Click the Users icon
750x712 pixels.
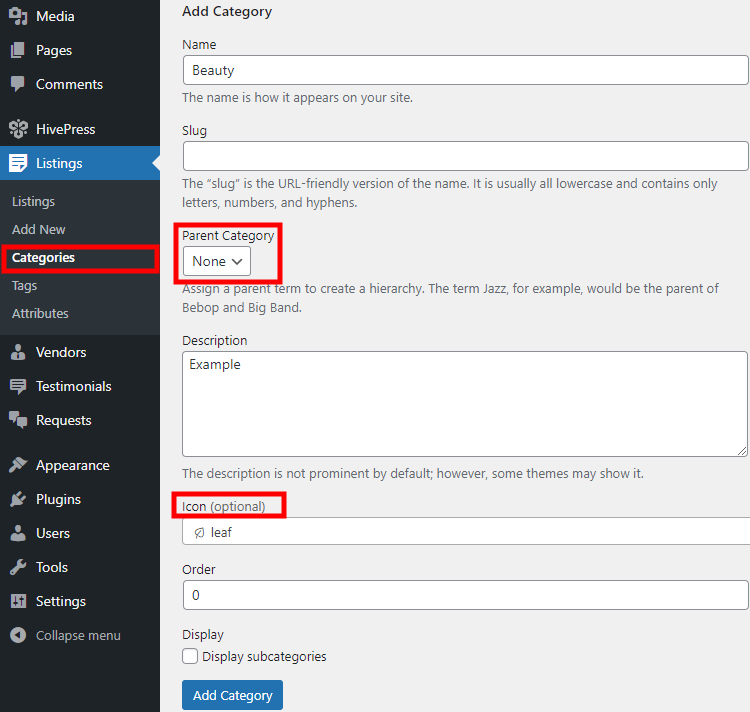click(x=18, y=533)
